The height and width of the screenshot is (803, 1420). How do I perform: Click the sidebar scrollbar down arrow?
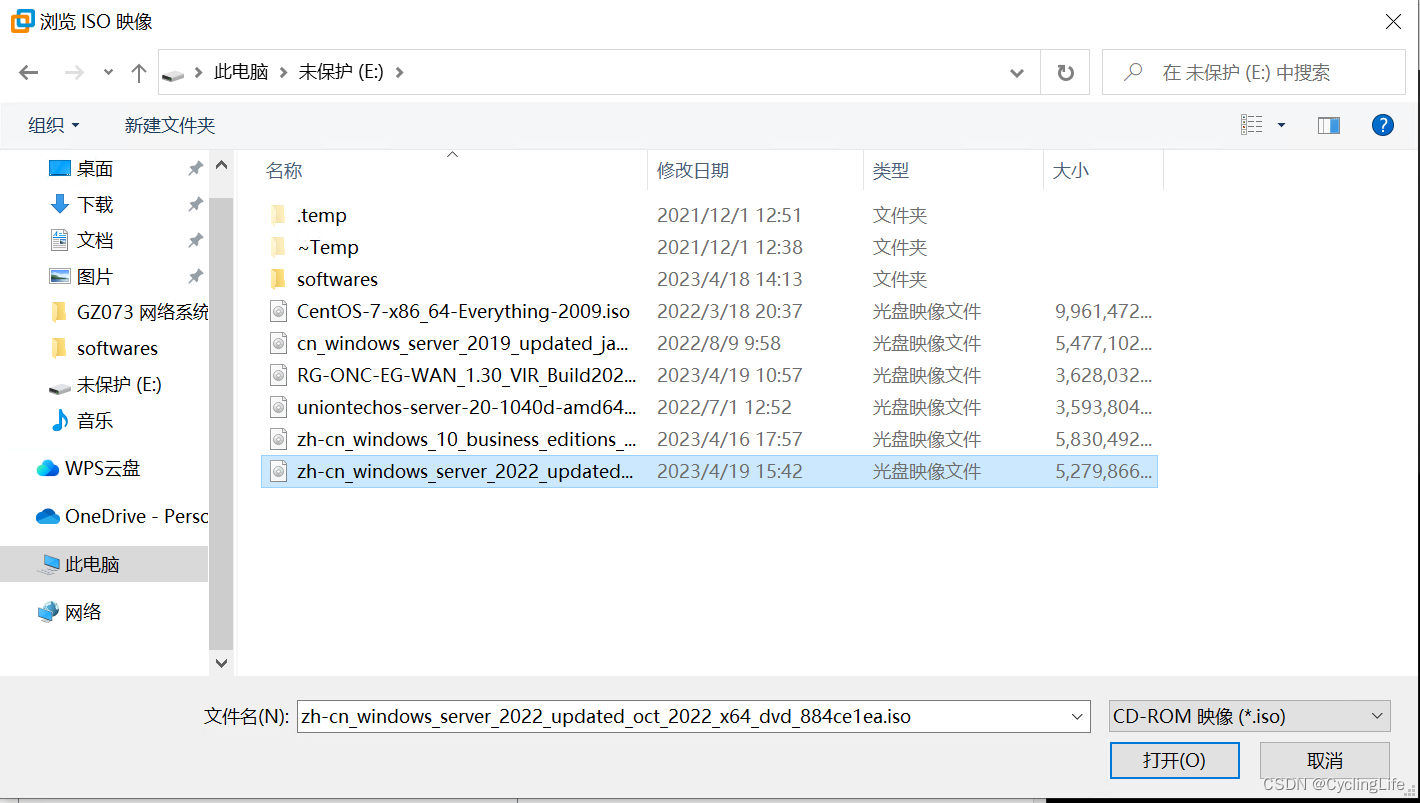pos(221,662)
